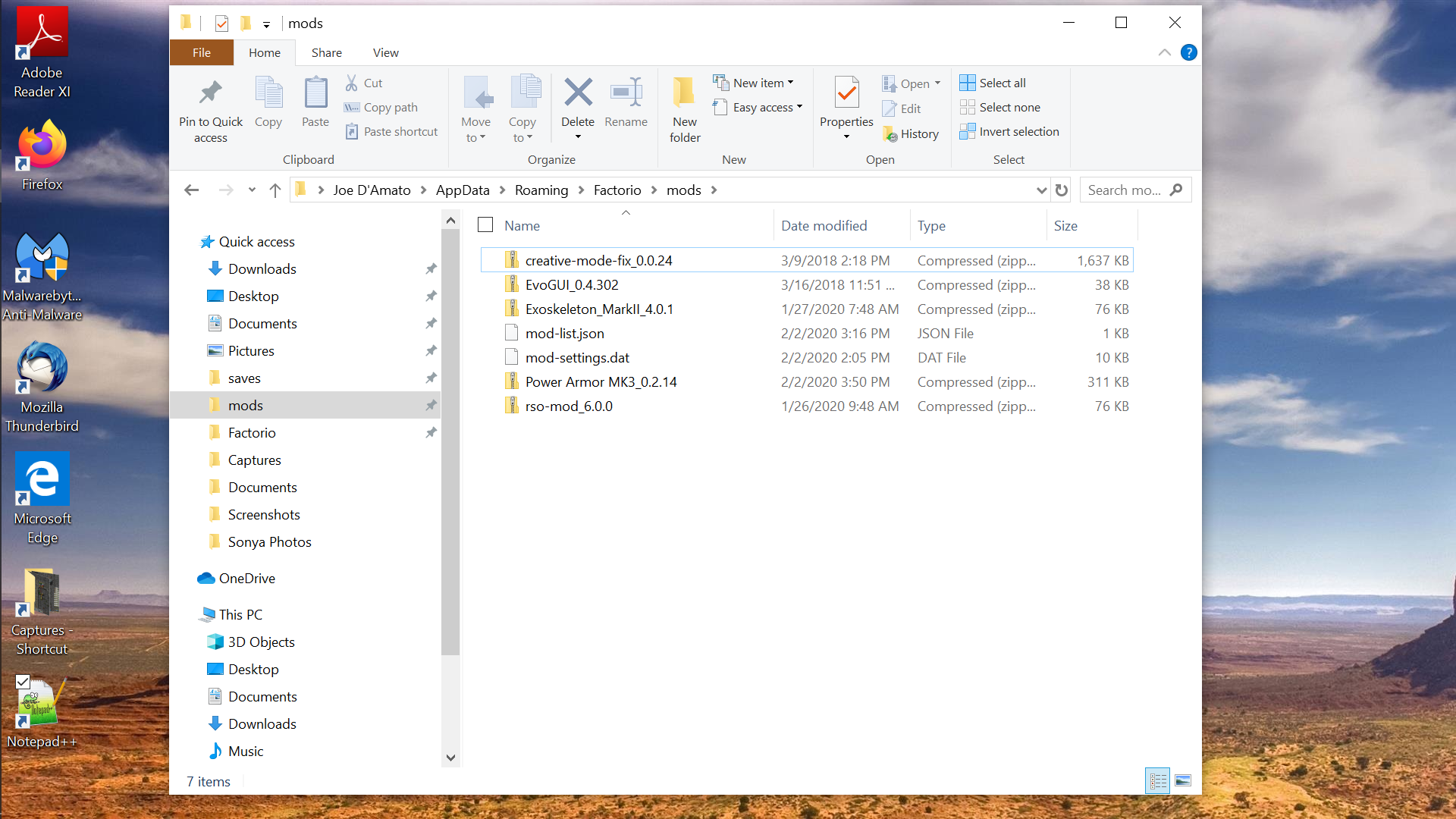Click the Edit command in ribbon
The image size is (1456, 819).
click(902, 108)
